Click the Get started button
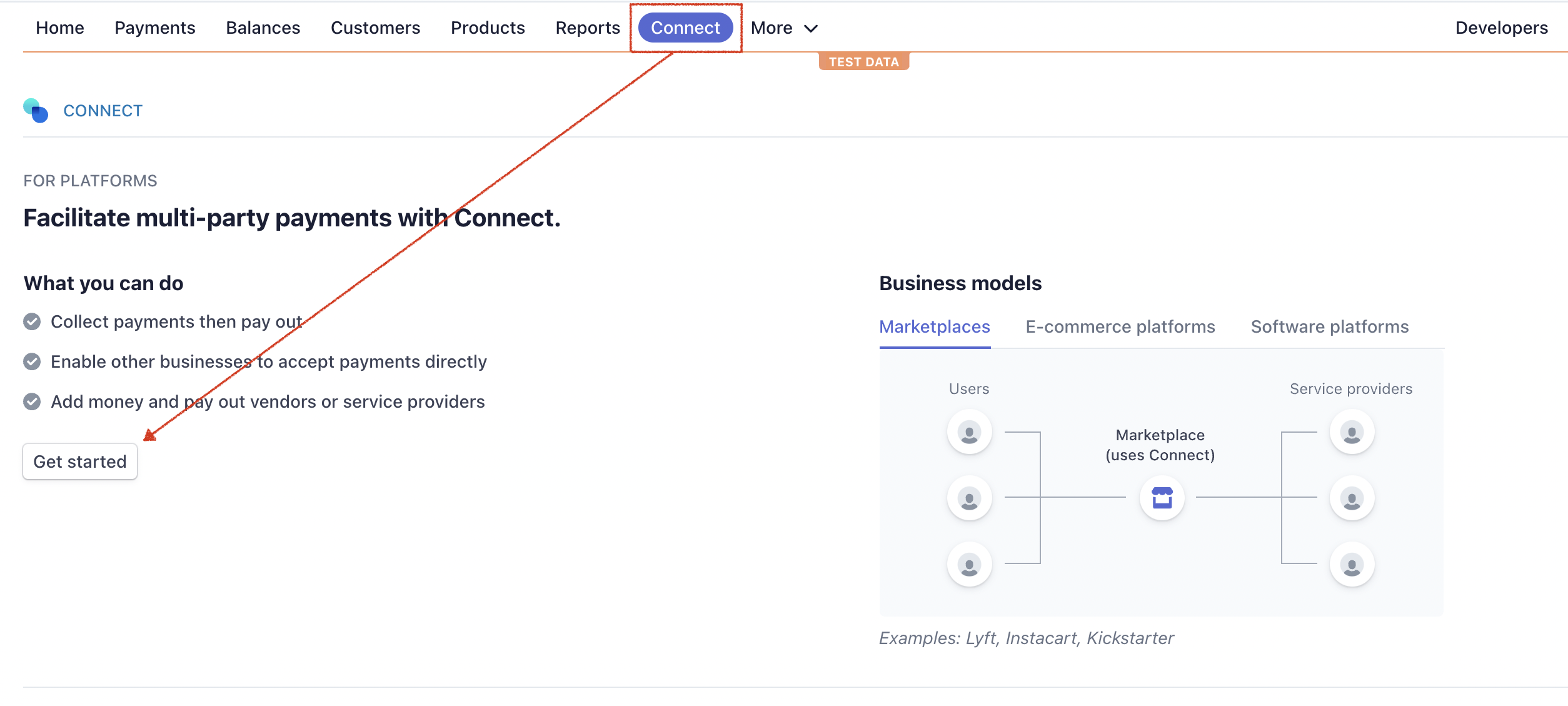The height and width of the screenshot is (706, 1568). [79, 461]
